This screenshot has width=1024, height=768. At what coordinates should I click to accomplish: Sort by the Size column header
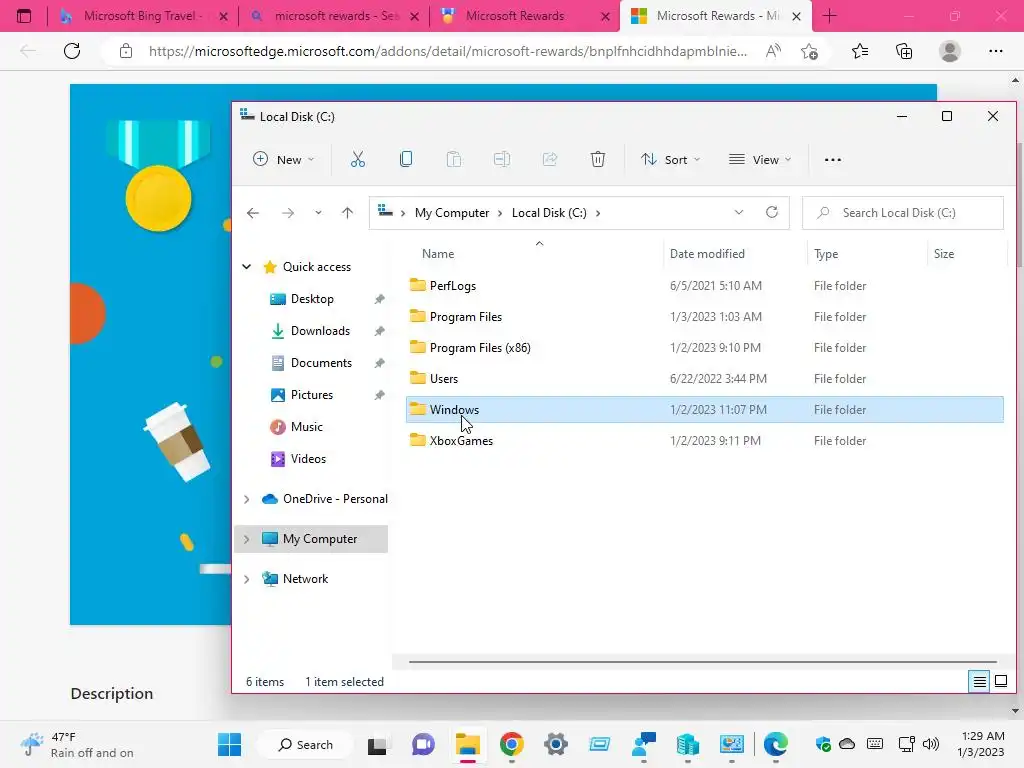coord(944,254)
